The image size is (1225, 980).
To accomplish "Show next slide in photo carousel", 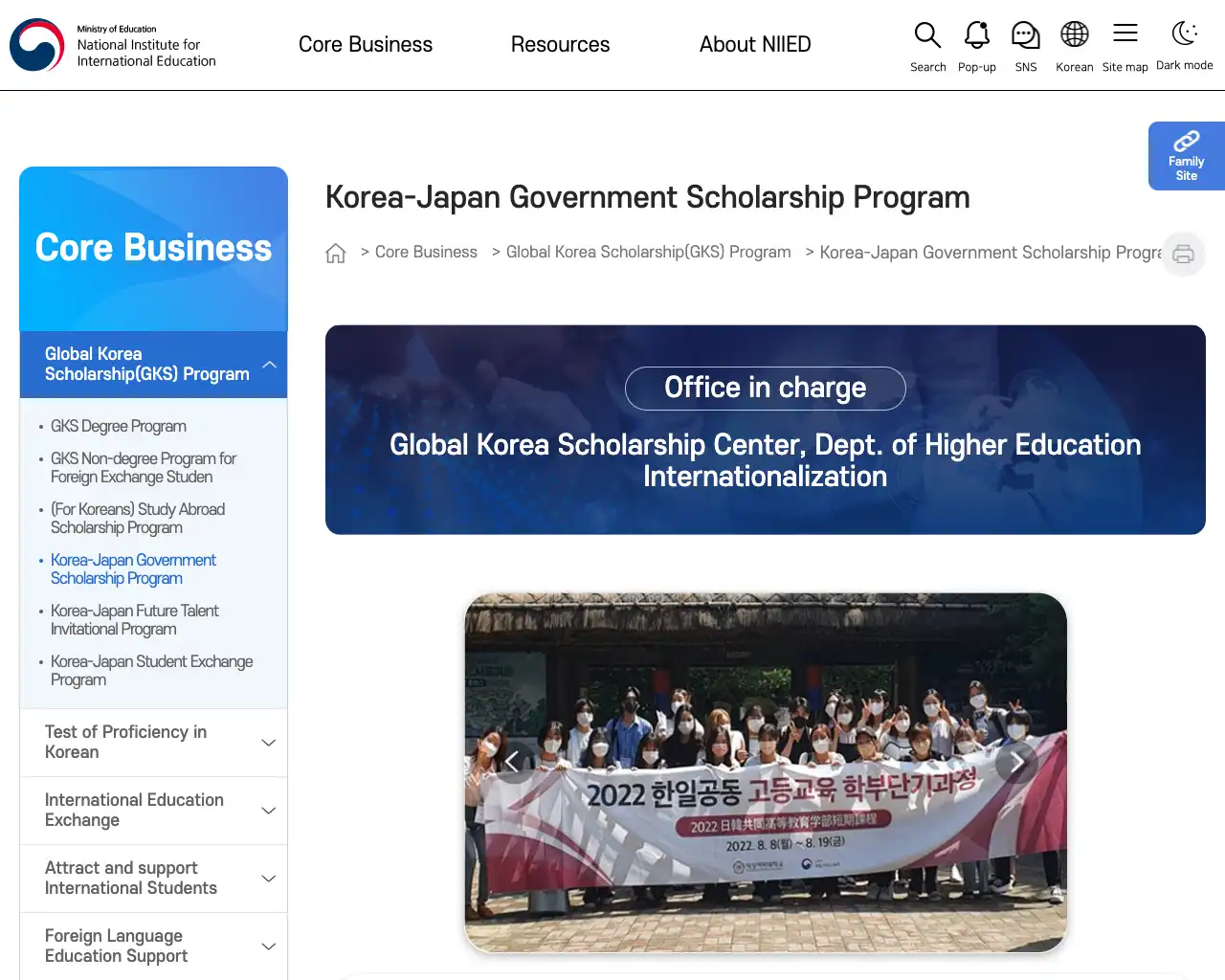I will click(1016, 762).
